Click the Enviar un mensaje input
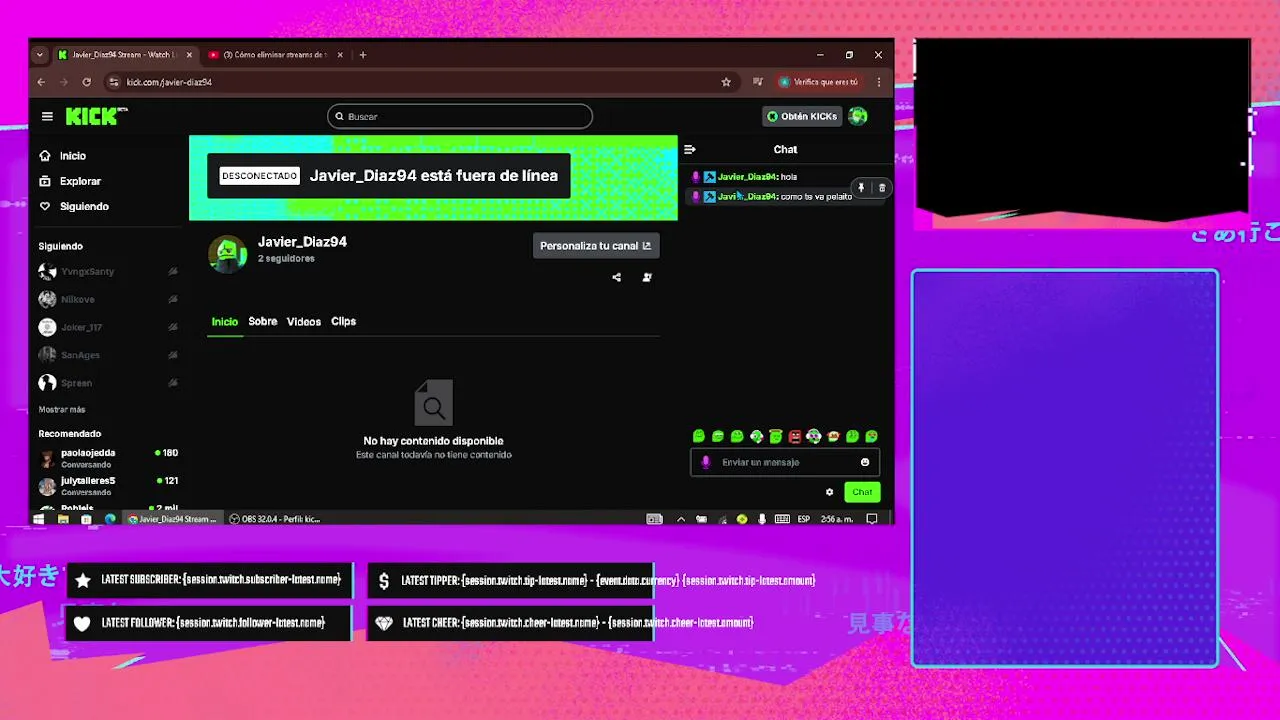Viewport: 1280px width, 720px height. click(x=785, y=462)
